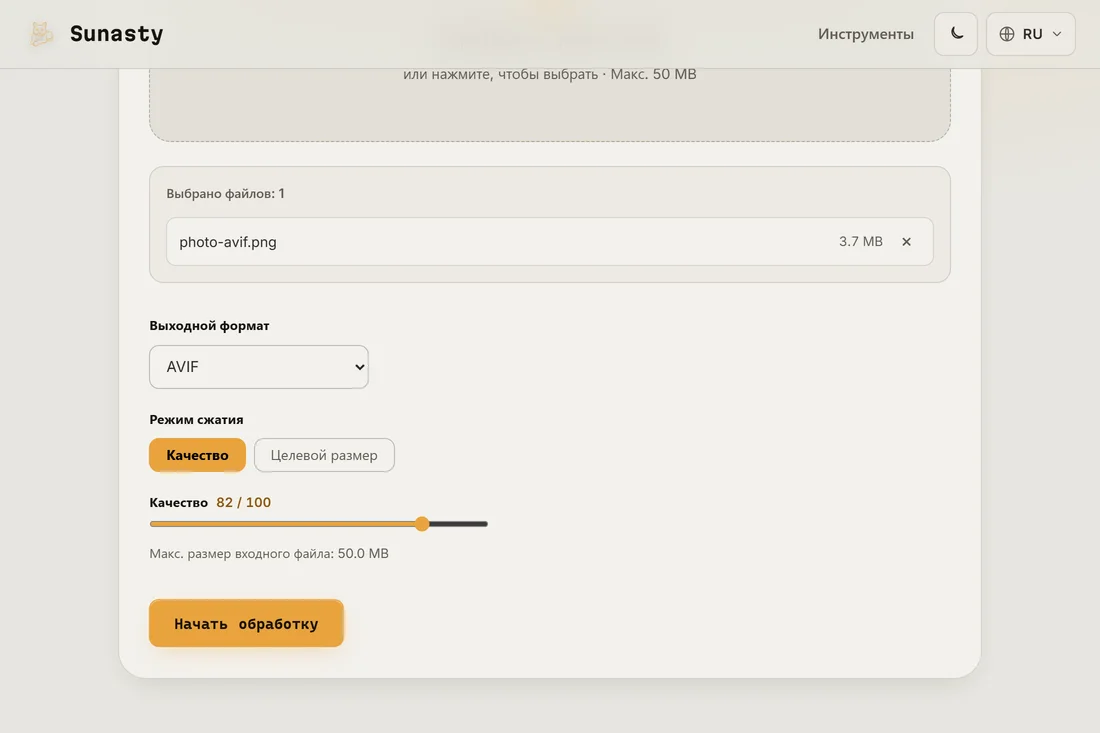1100x733 pixels.
Task: Click the globe language icon
Action: click(x=1007, y=34)
